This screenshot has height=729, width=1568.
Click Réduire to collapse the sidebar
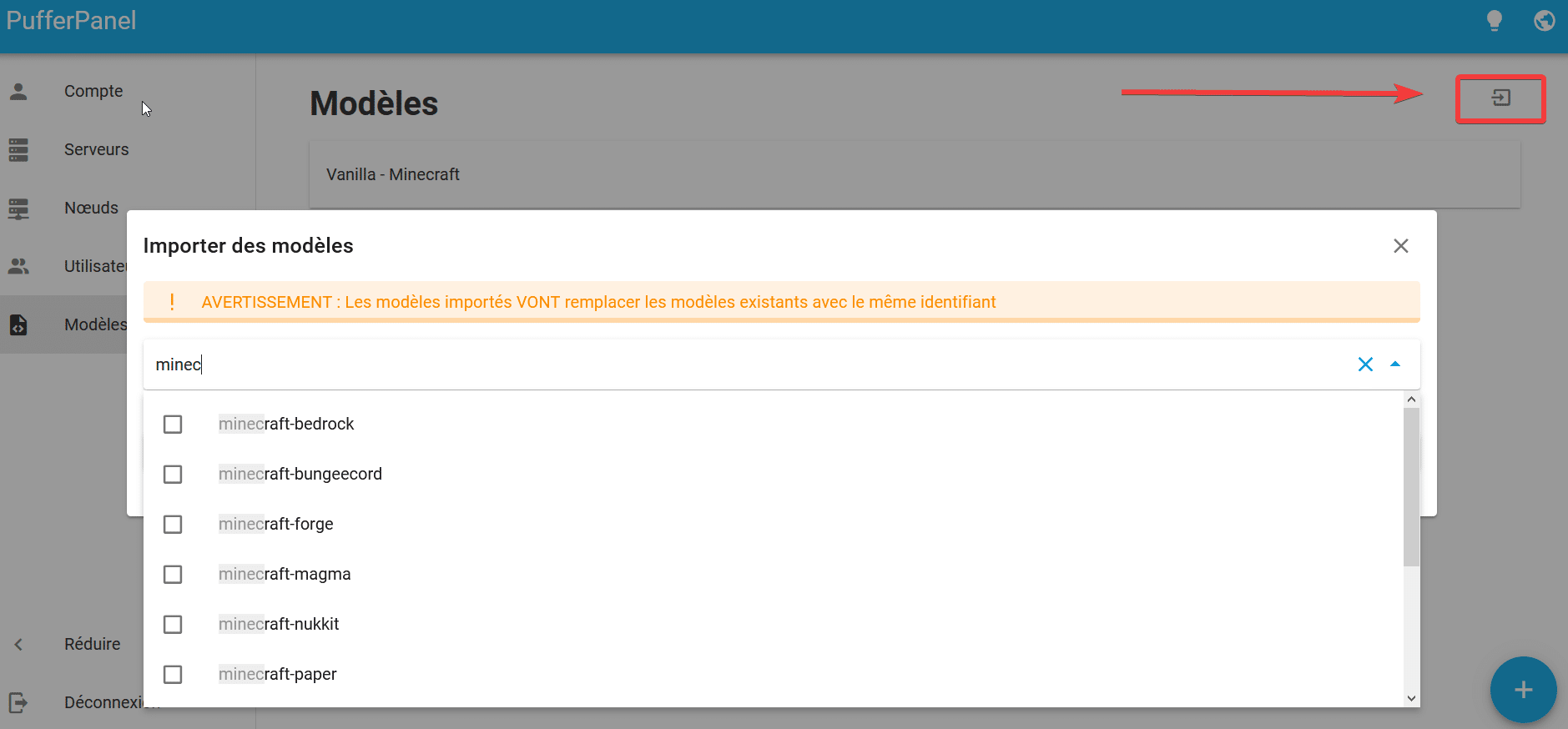click(x=93, y=644)
